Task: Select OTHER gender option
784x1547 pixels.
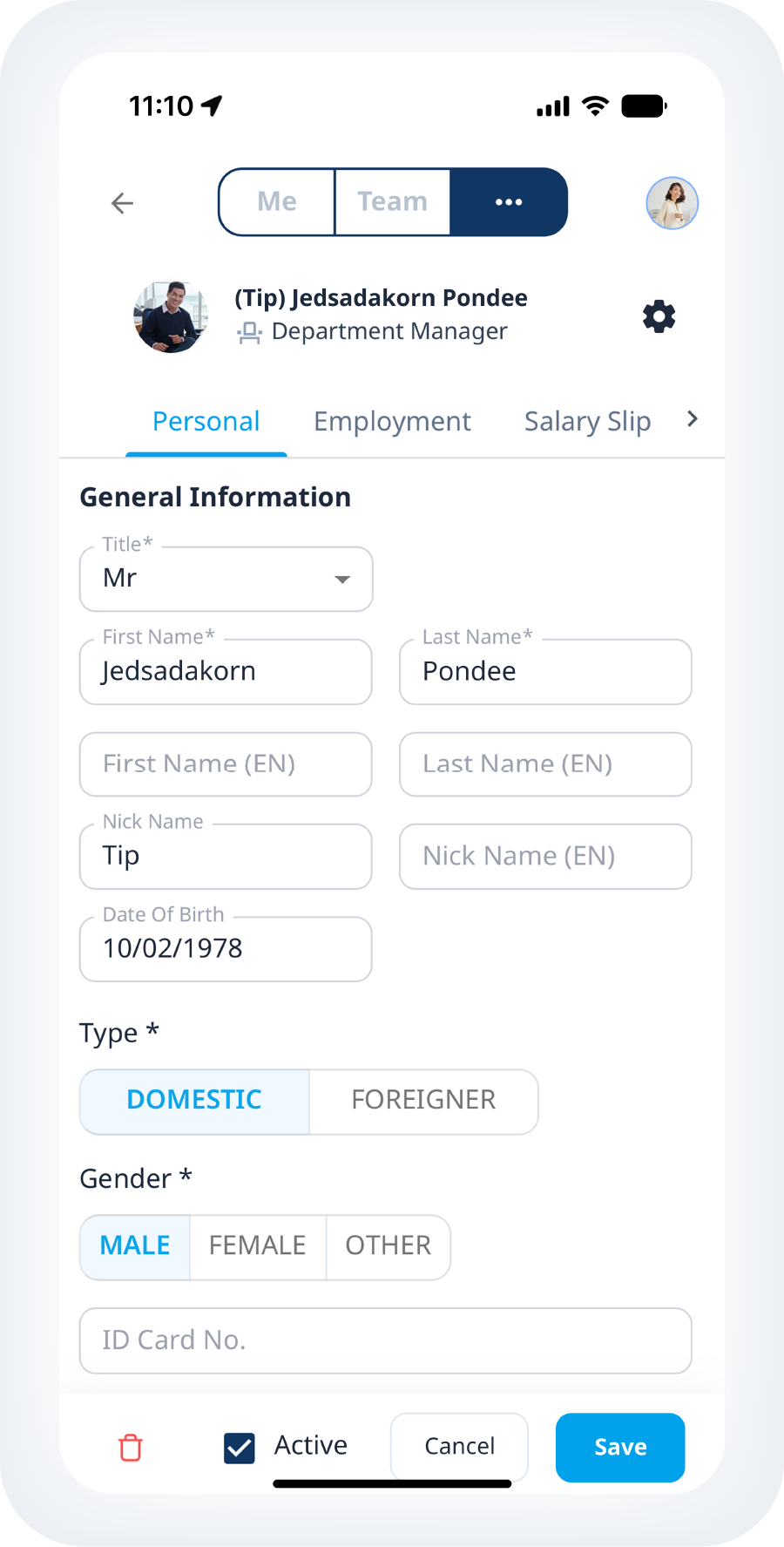Action: click(x=388, y=1245)
